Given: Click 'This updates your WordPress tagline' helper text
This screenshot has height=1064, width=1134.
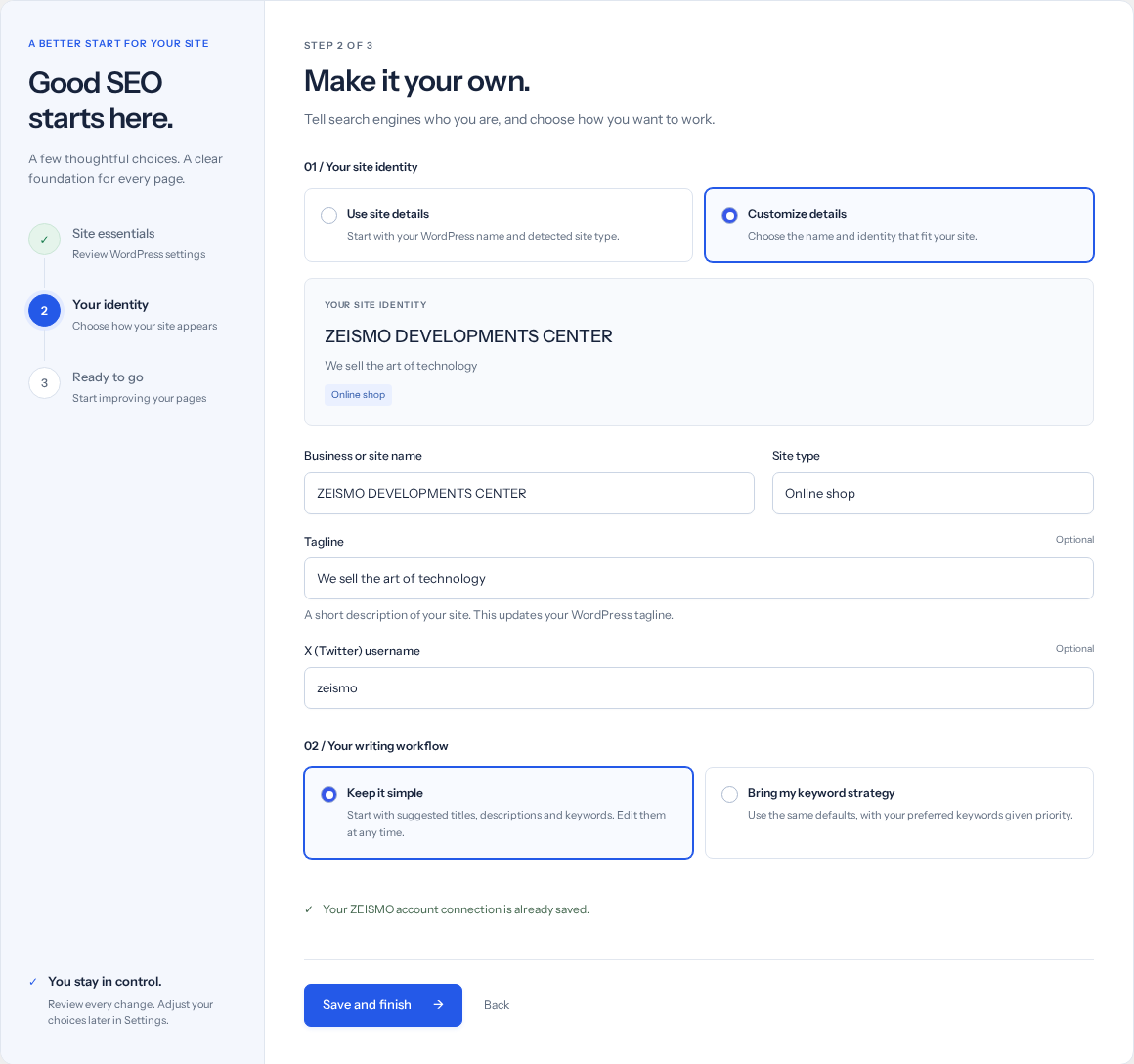Looking at the screenshot, I should click(x=573, y=615).
